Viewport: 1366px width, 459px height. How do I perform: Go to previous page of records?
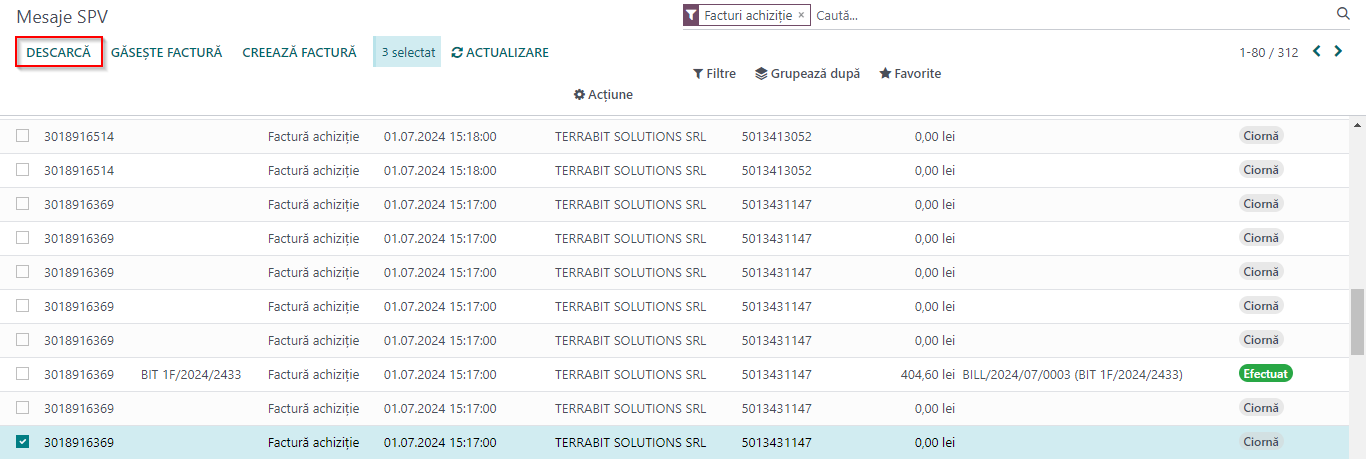point(1316,51)
